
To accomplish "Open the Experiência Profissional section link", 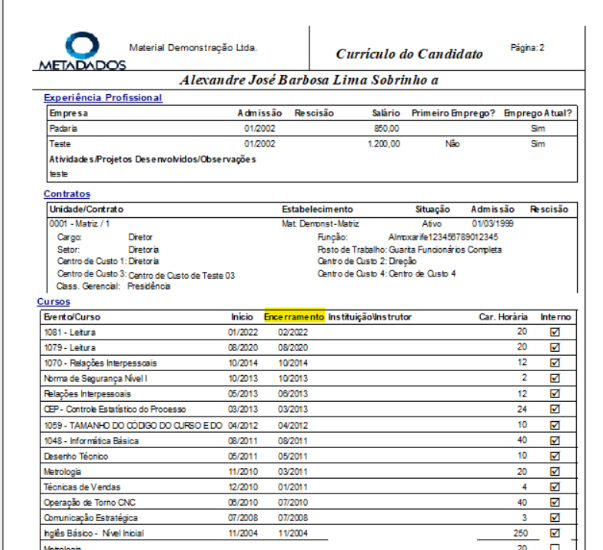I will coord(103,98).
